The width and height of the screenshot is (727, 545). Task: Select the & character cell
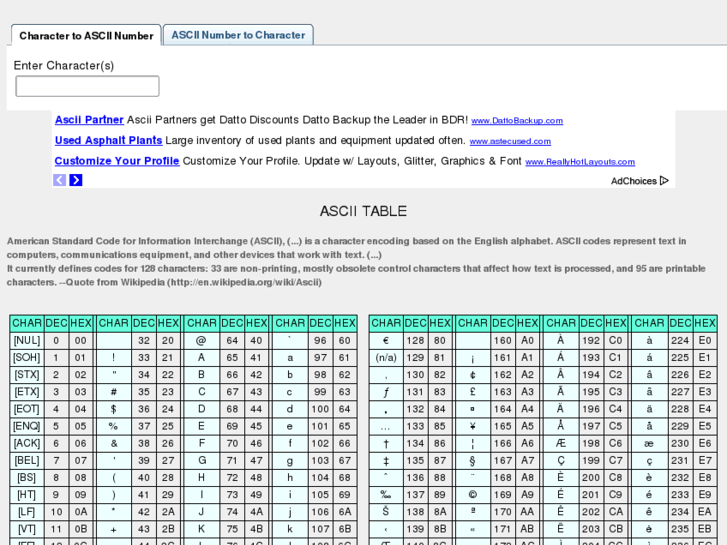pyautogui.click(x=114, y=443)
